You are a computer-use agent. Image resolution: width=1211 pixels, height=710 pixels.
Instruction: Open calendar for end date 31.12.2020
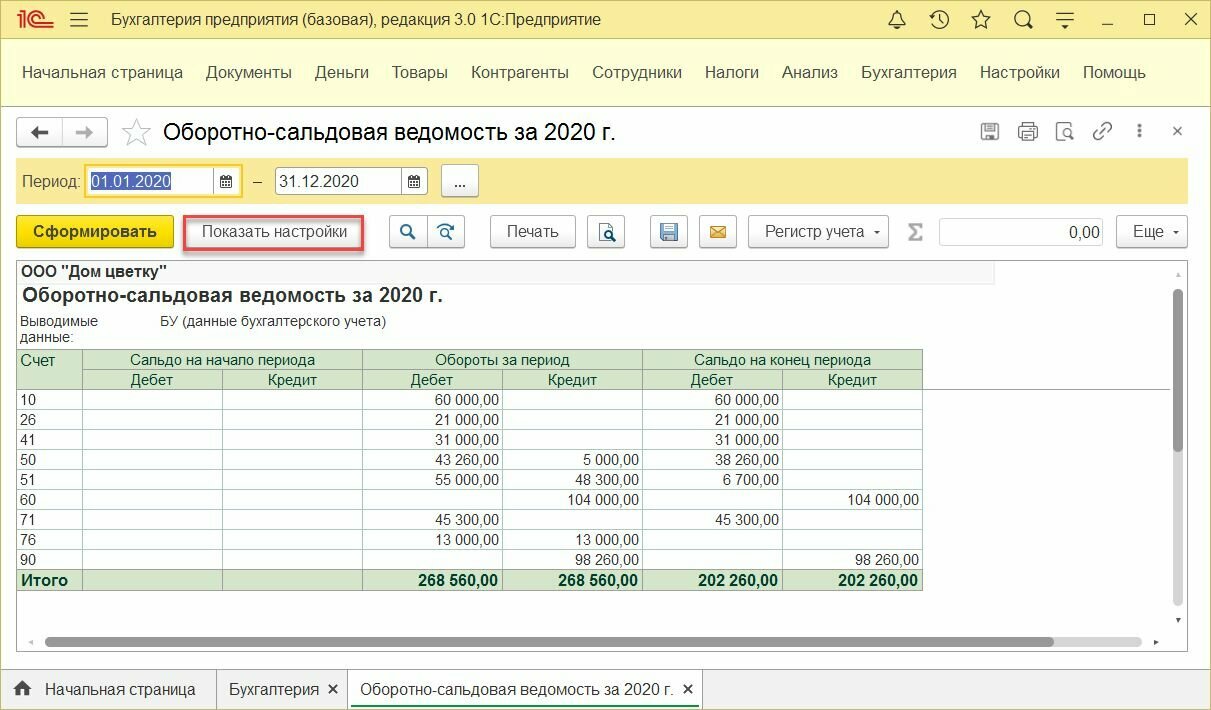(x=415, y=181)
